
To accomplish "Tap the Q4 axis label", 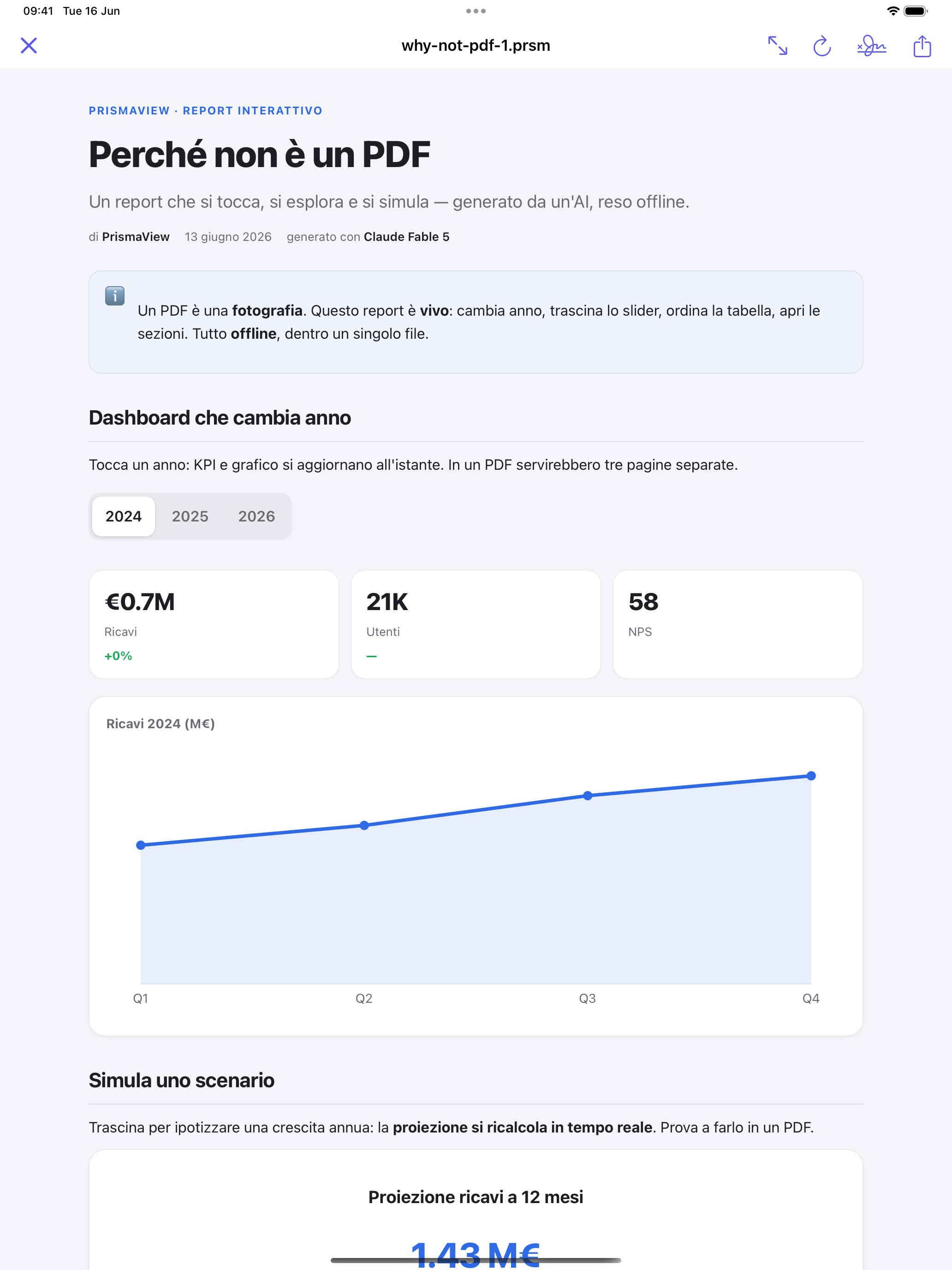I will [811, 999].
